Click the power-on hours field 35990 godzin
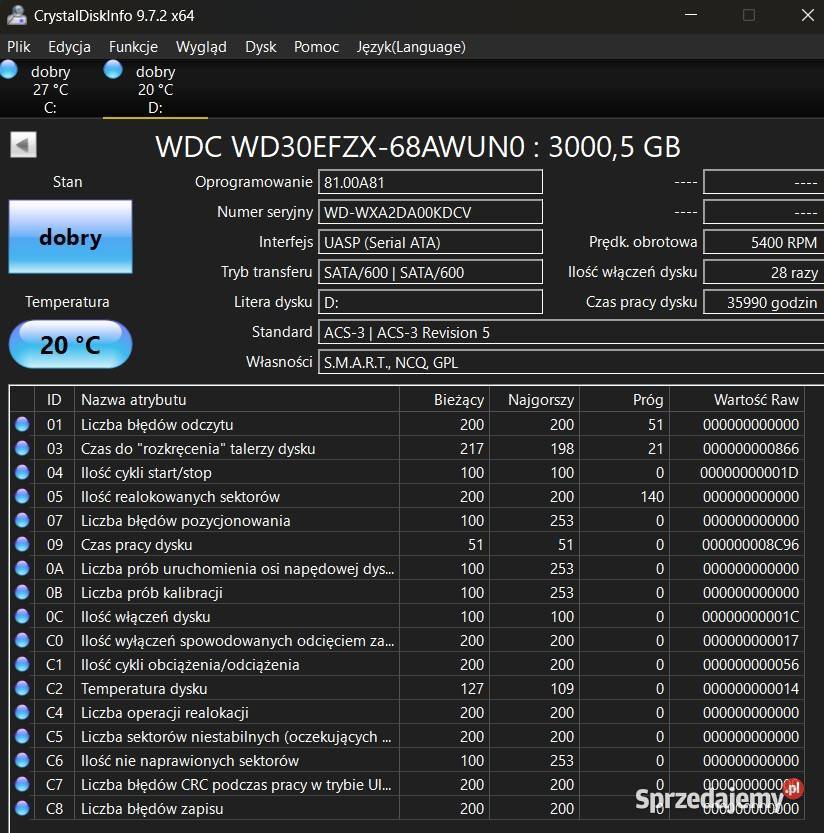The width and height of the screenshot is (824, 833). (x=763, y=302)
